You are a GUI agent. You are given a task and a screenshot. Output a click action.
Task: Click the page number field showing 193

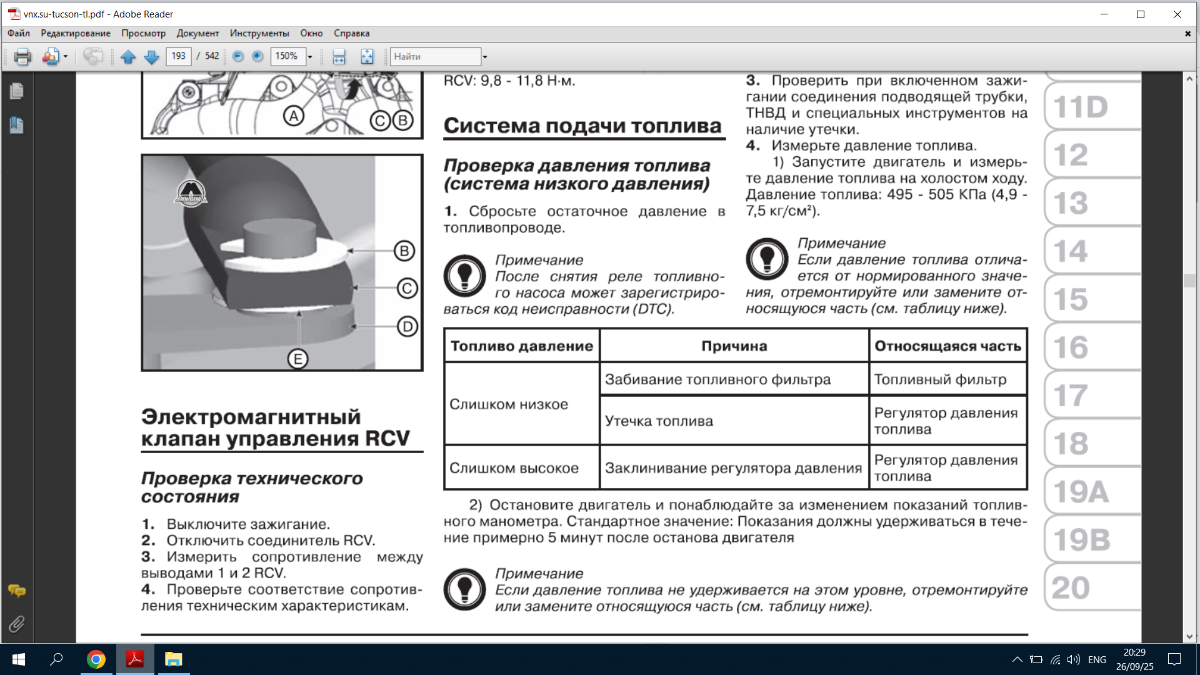179,57
